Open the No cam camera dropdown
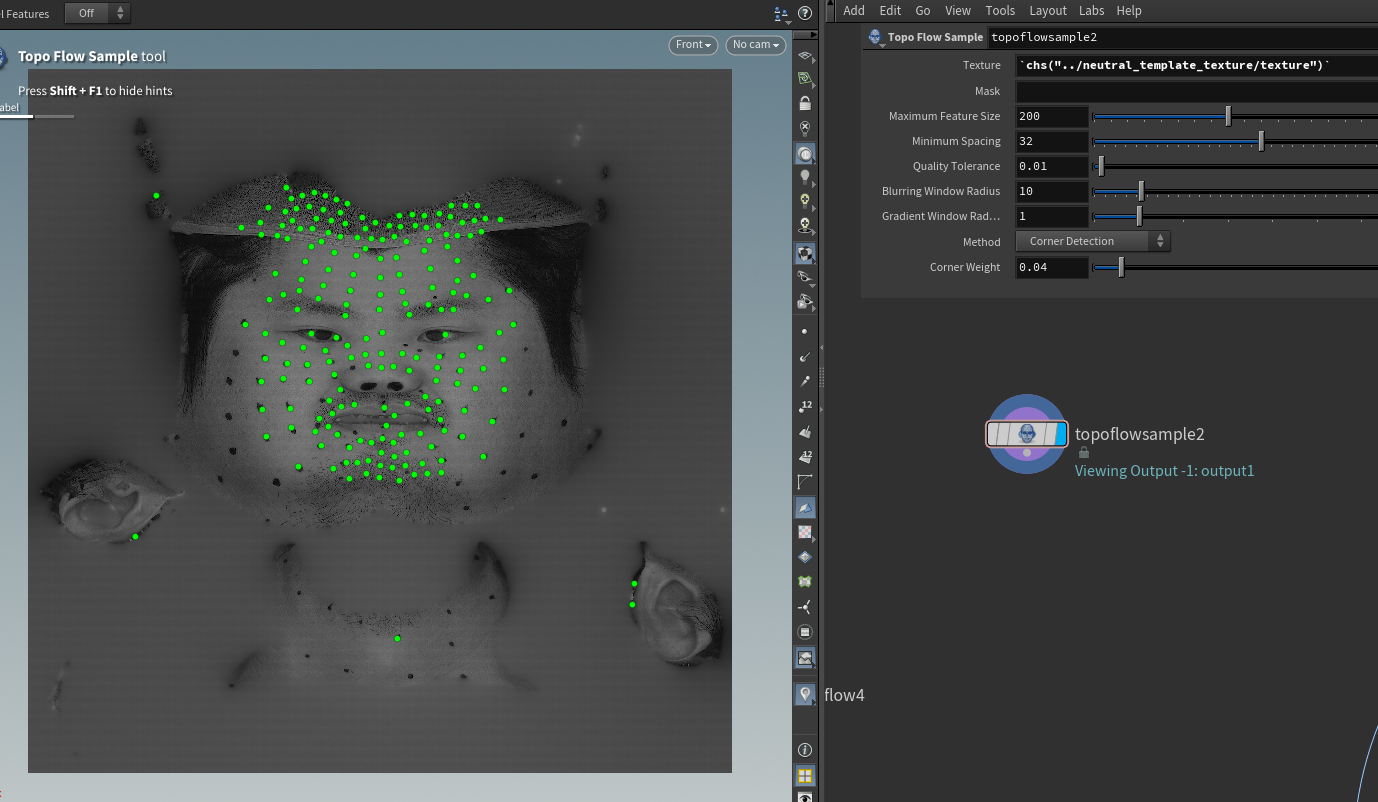The image size is (1378, 802). pyautogui.click(x=755, y=45)
